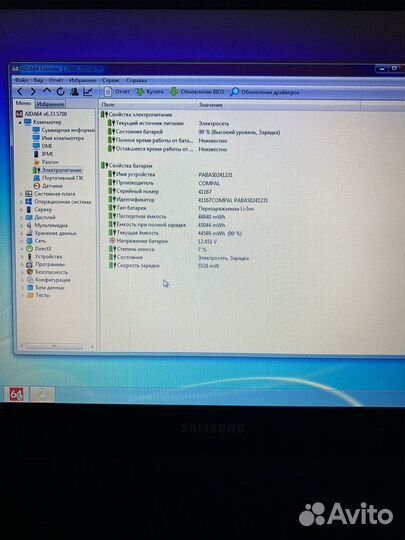Select Безопасность tree item
The width and height of the screenshot is (405, 540).
pos(47,272)
